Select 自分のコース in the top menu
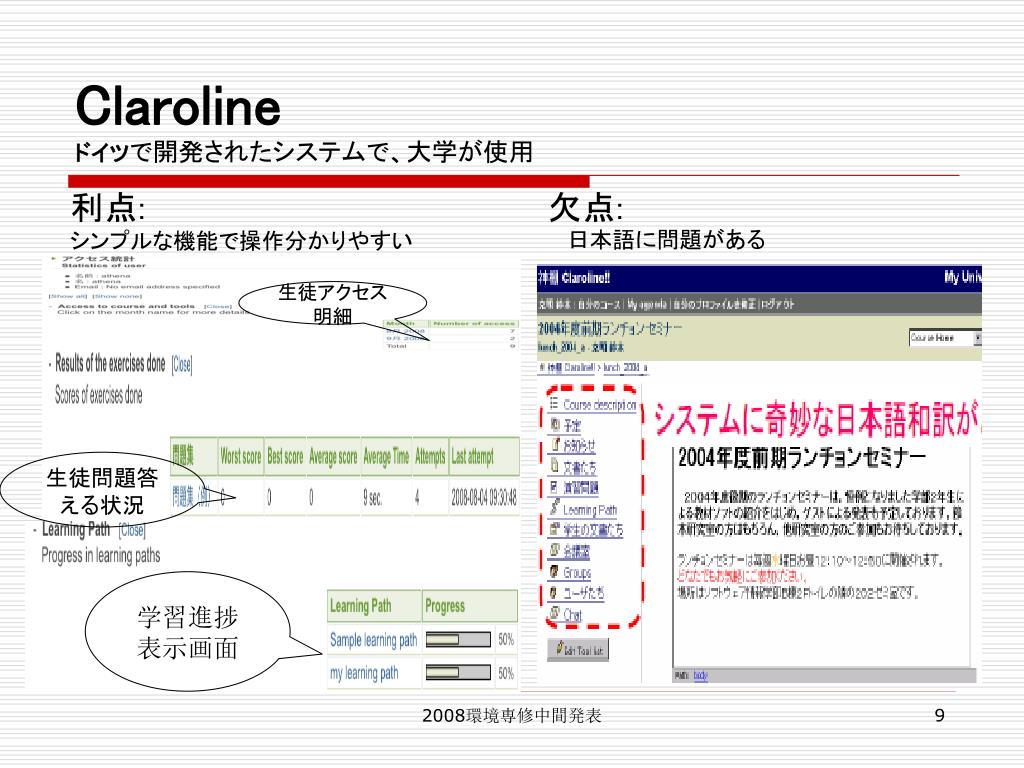 [600, 304]
